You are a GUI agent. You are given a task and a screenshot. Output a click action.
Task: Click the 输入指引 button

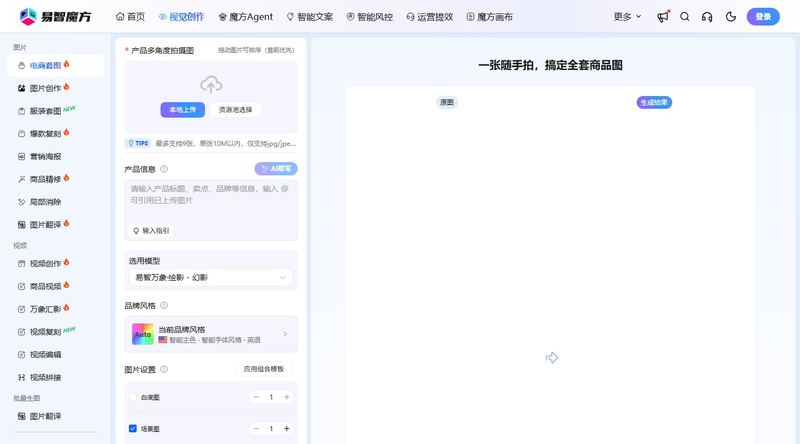click(151, 231)
